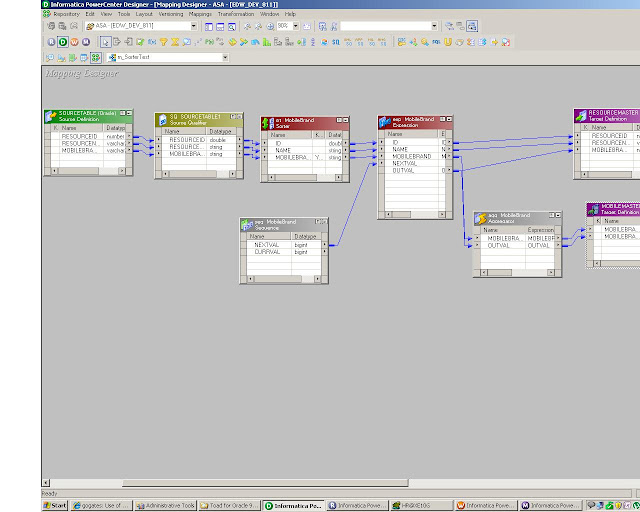Launch Workflow Manager with the W icon
This screenshot has width=640, height=512.
click(x=74, y=42)
